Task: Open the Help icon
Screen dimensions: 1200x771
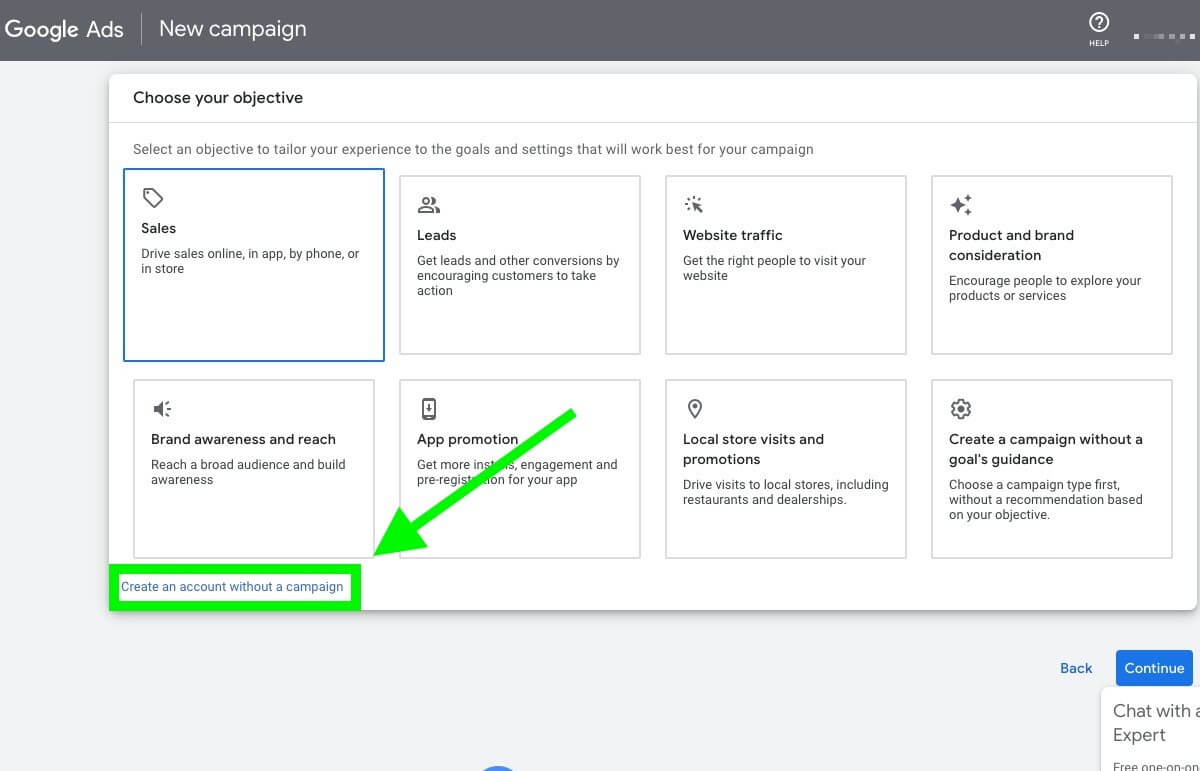Action: pyautogui.click(x=1098, y=23)
